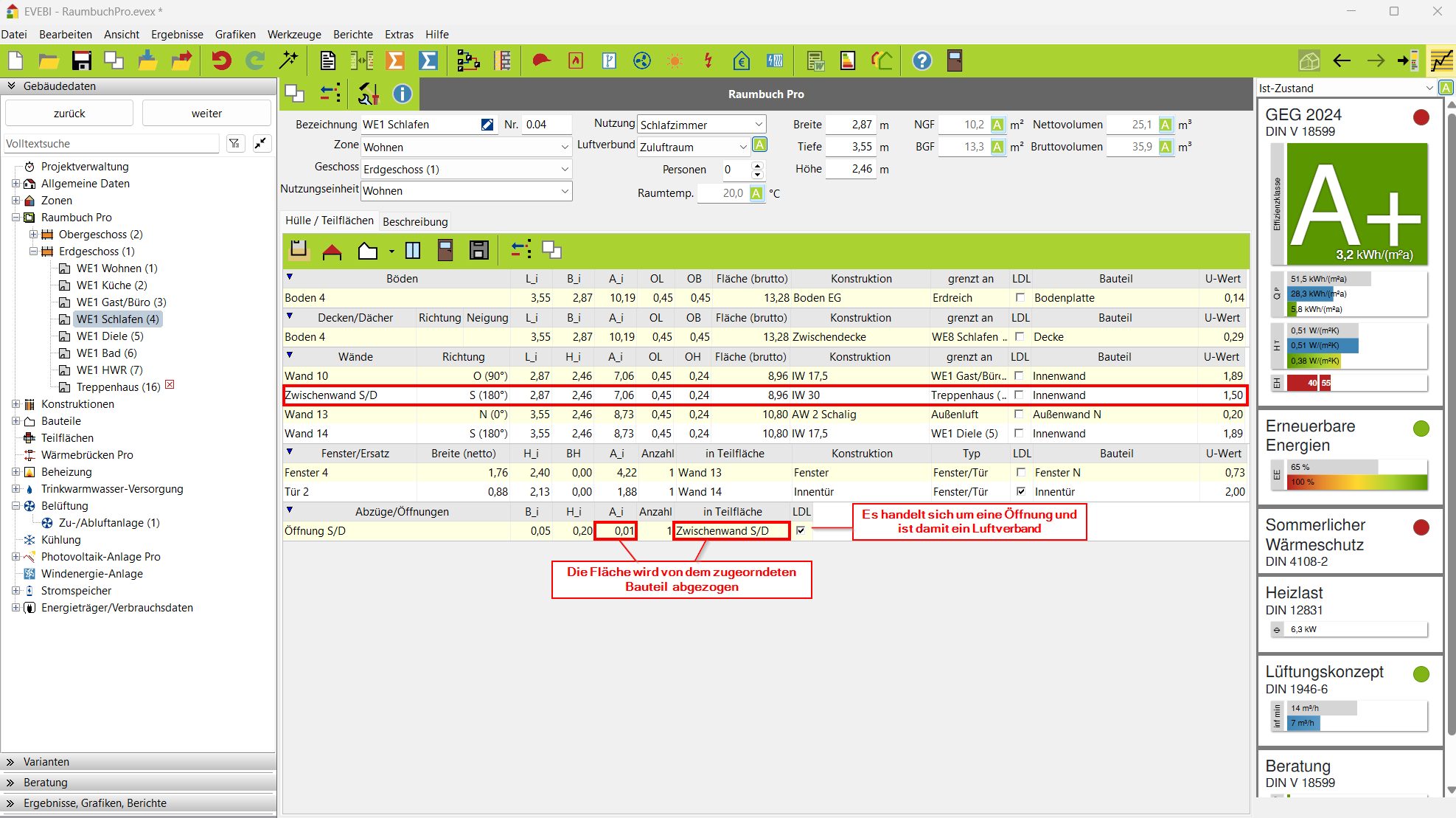Uncheck LDL checkbox in Tür 2 row
Screen dimensions: 1456x818
tap(1021, 491)
